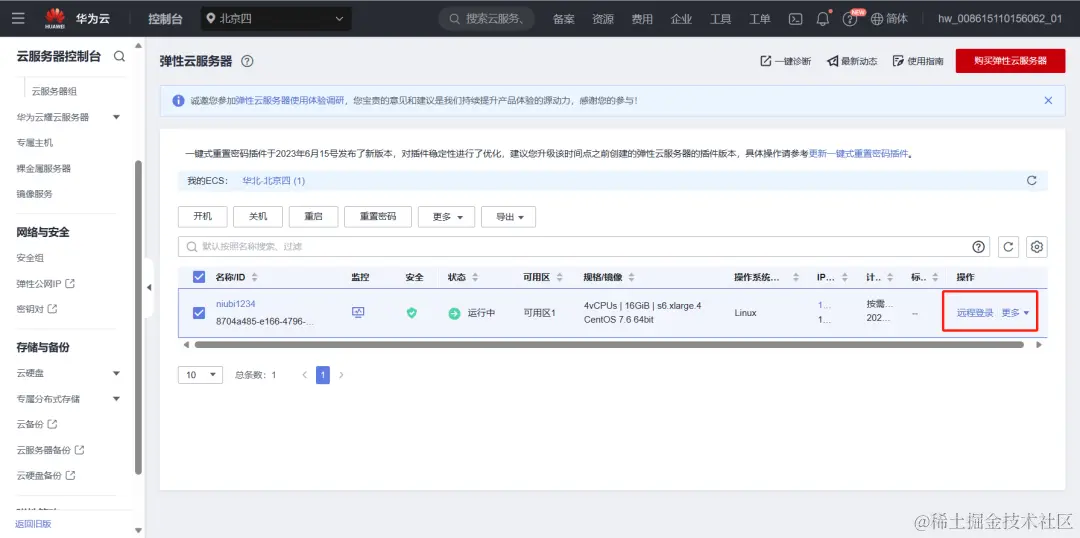Open the notifications bell
1080x538 pixels.
pyautogui.click(x=822, y=19)
